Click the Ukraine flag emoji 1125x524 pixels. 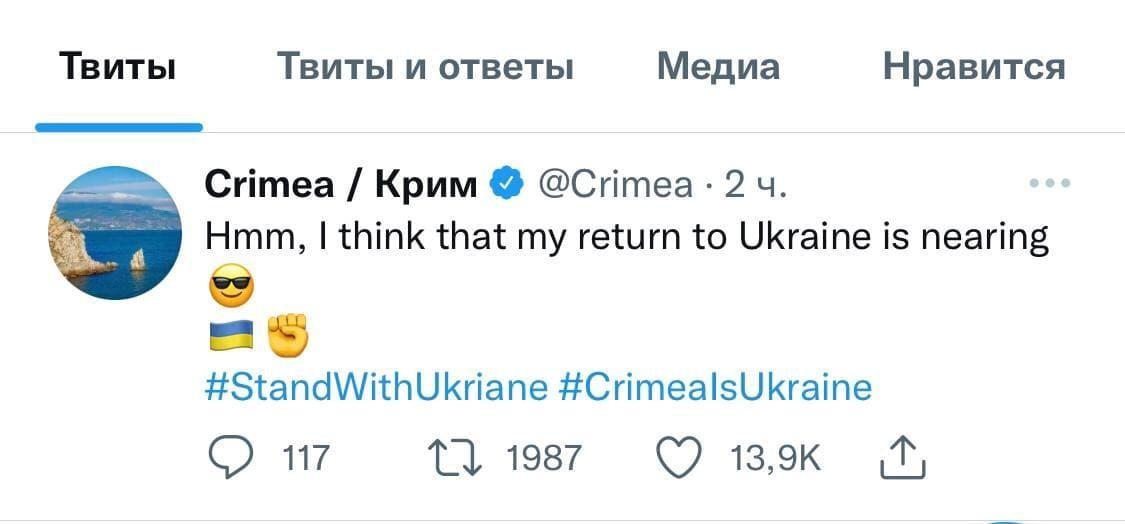pos(230,337)
